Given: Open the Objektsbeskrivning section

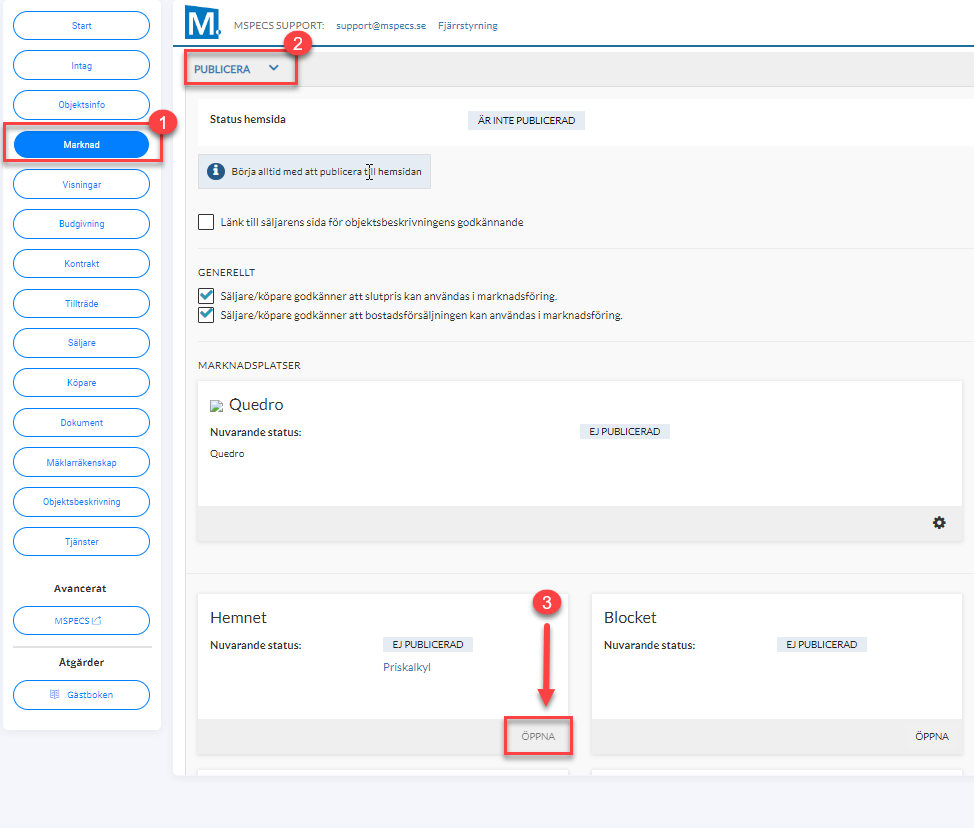Looking at the screenshot, I should 81,502.
